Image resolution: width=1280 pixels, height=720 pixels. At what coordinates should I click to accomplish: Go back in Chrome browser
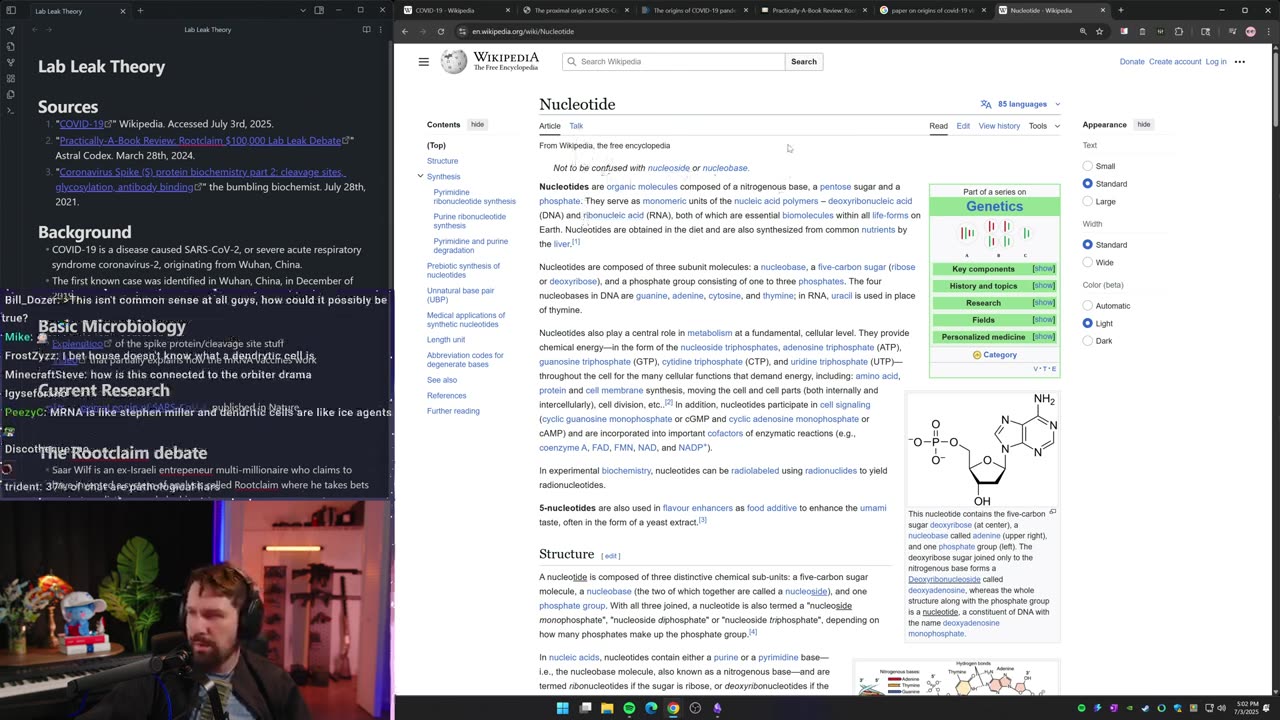(405, 31)
